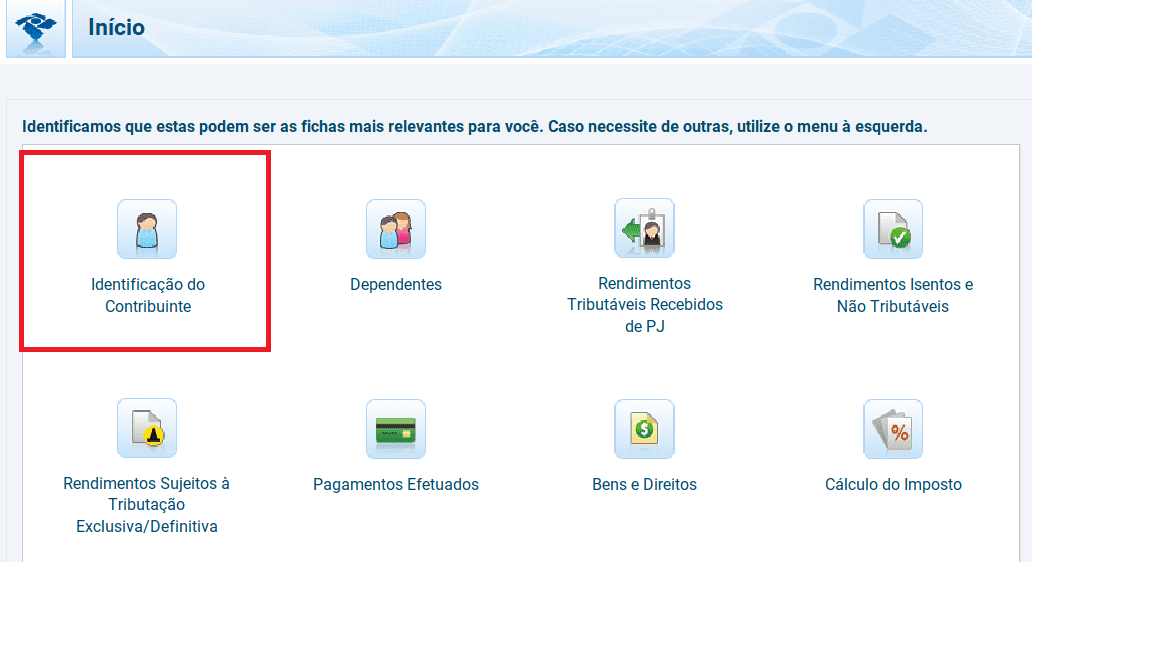Screen dimensions: 1152x648
Task: Click the Pagamentos Efetuados credit card icon
Action: pyautogui.click(x=396, y=429)
